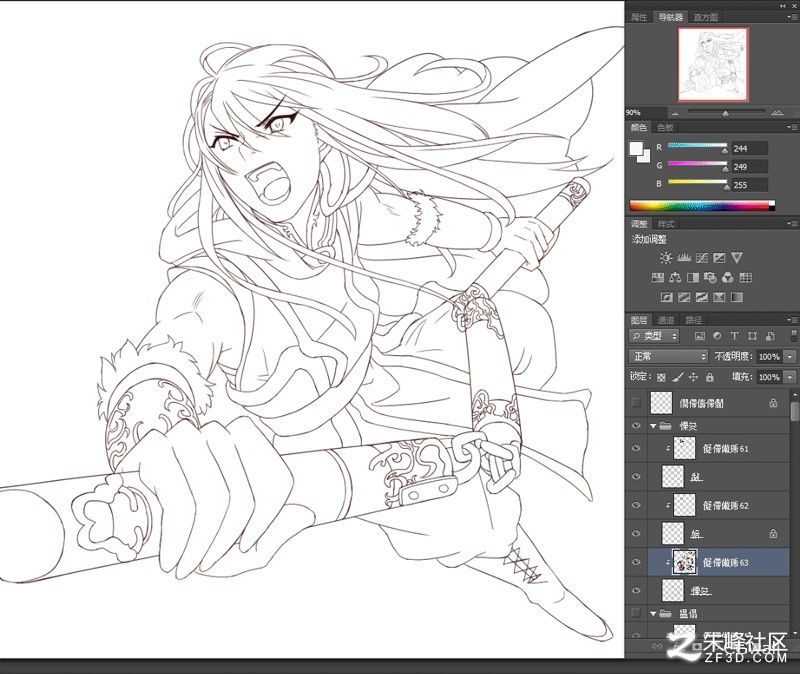
Task: Add an Invert adjustment layer
Action: tap(667, 297)
